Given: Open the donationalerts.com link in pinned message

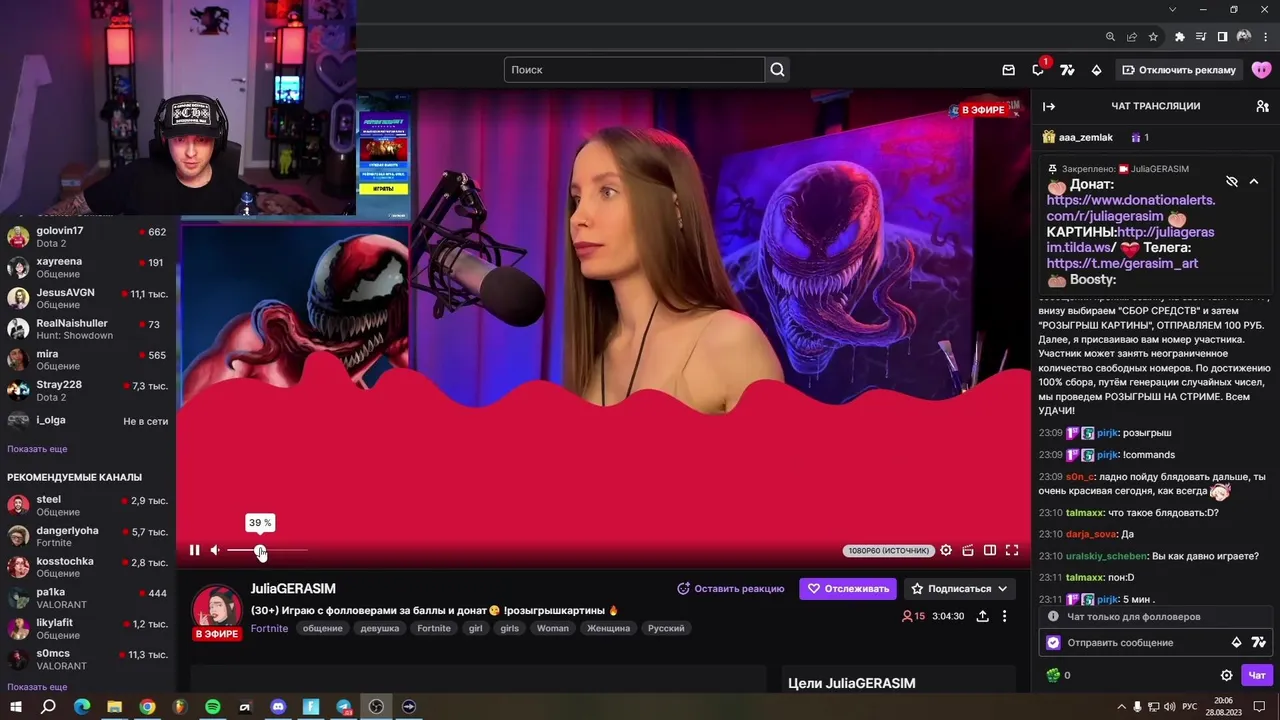Looking at the screenshot, I should click(x=1130, y=208).
